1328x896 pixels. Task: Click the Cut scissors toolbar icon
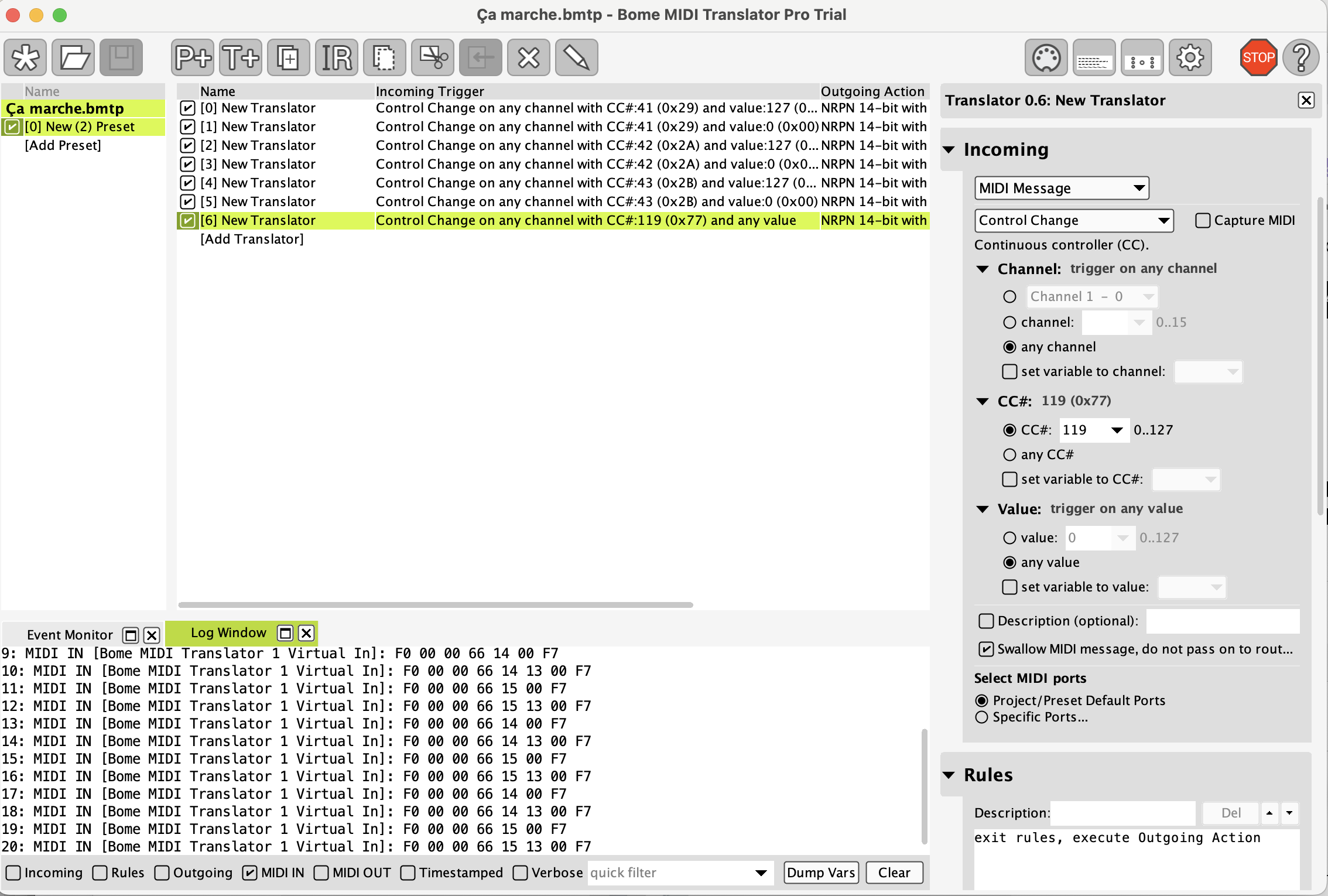[x=432, y=58]
